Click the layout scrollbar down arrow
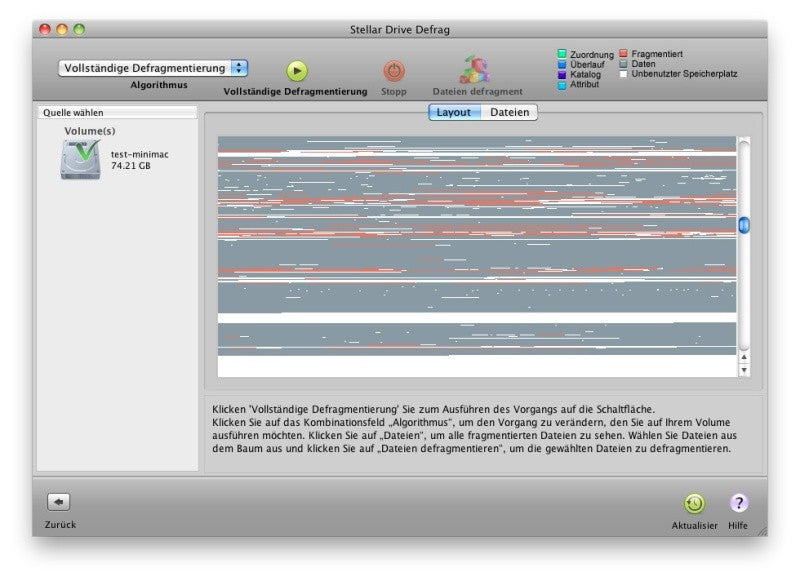The height and width of the screenshot is (581, 800). click(x=744, y=370)
